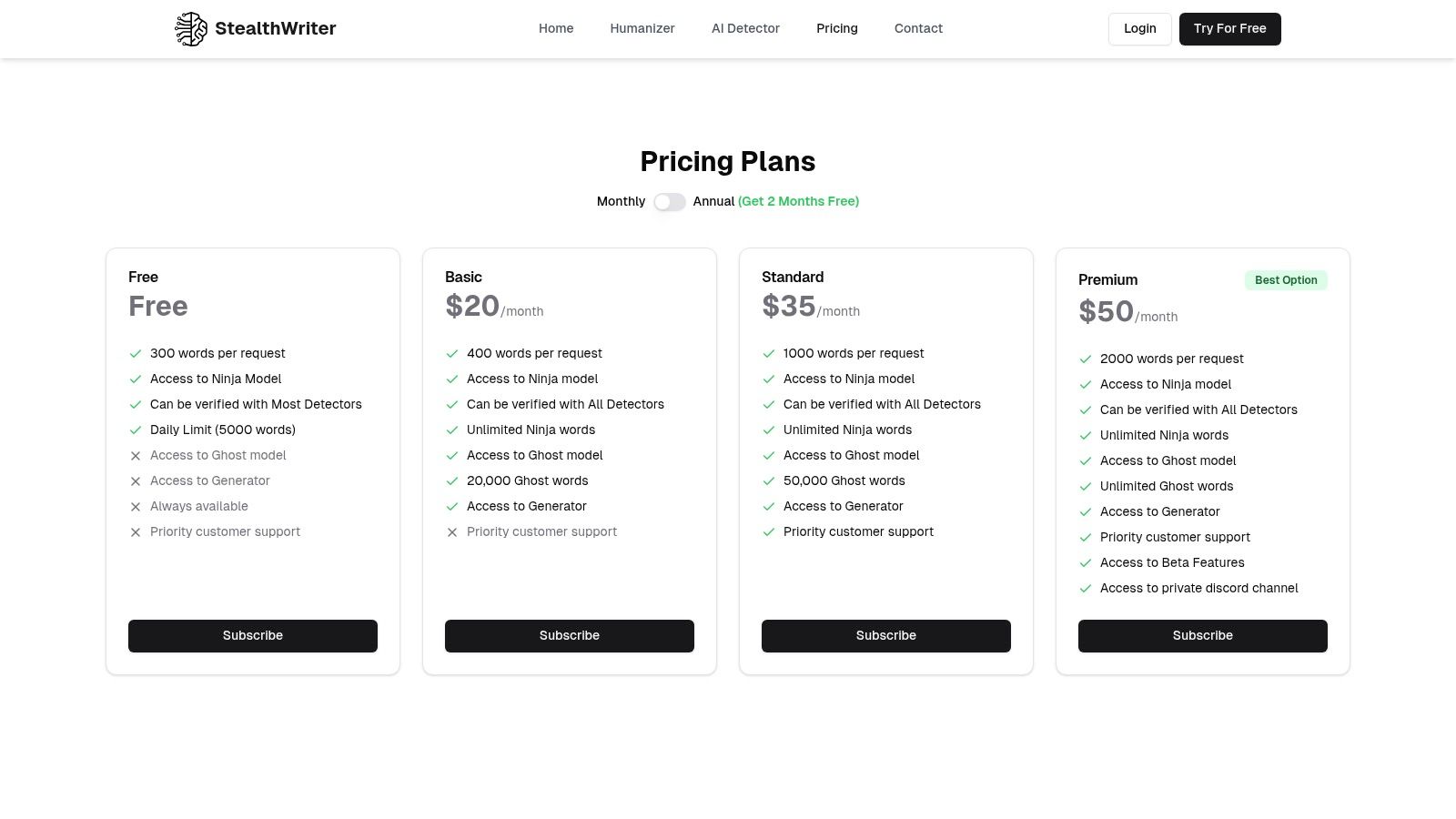
Task: Click the Try For Free button
Action: coord(1229,29)
